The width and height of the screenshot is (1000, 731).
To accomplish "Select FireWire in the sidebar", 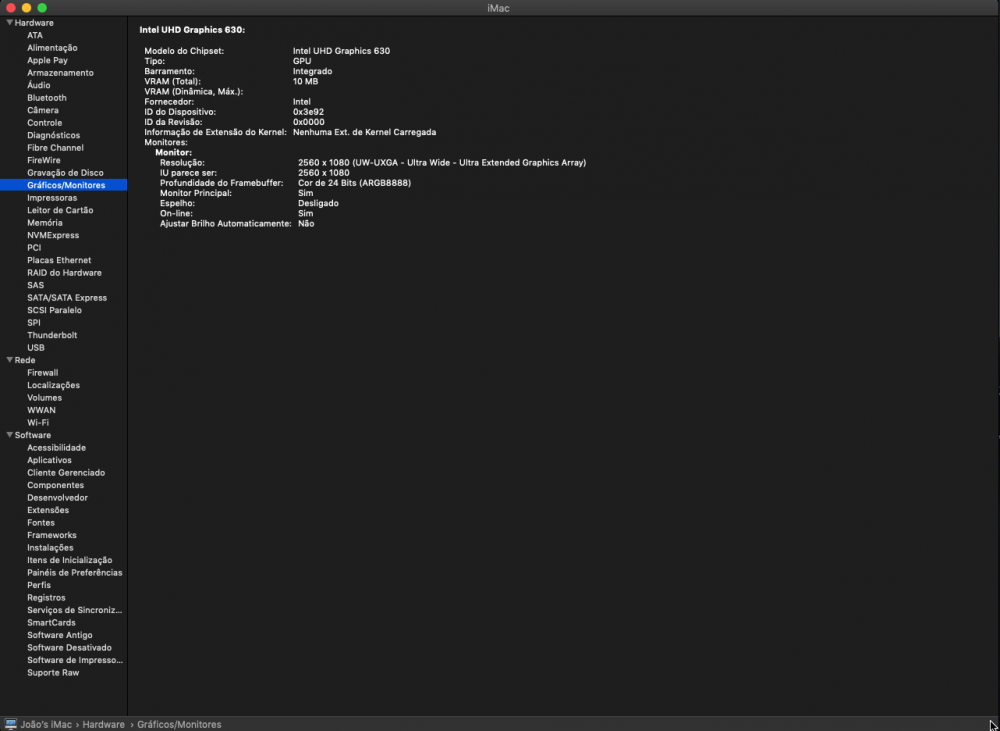I will (x=43, y=160).
